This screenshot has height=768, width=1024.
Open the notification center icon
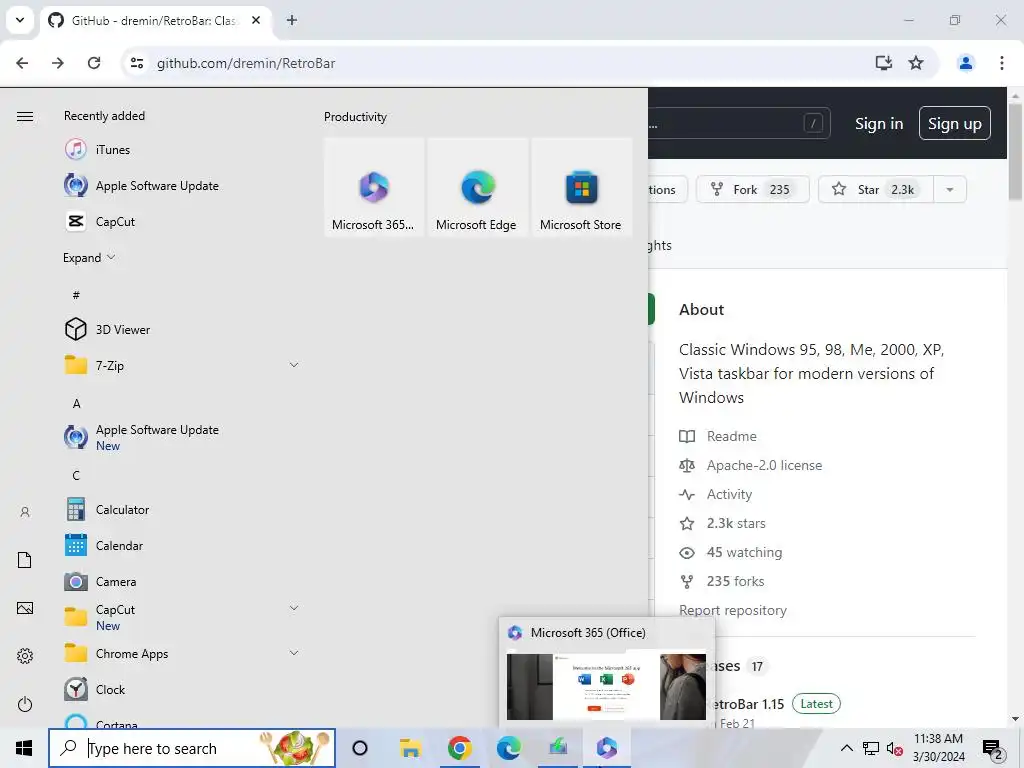tap(992, 749)
